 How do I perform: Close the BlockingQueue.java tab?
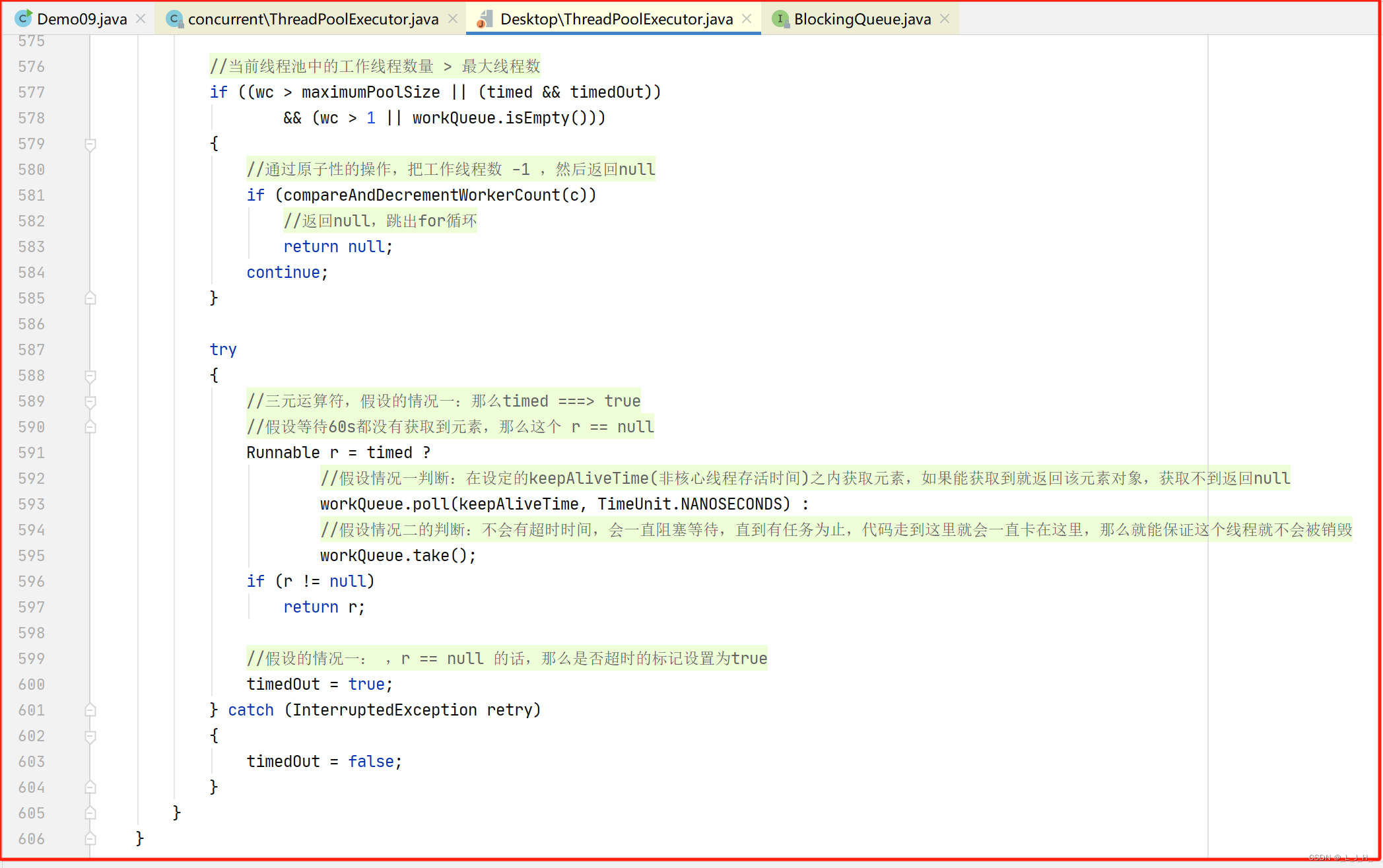click(x=945, y=19)
